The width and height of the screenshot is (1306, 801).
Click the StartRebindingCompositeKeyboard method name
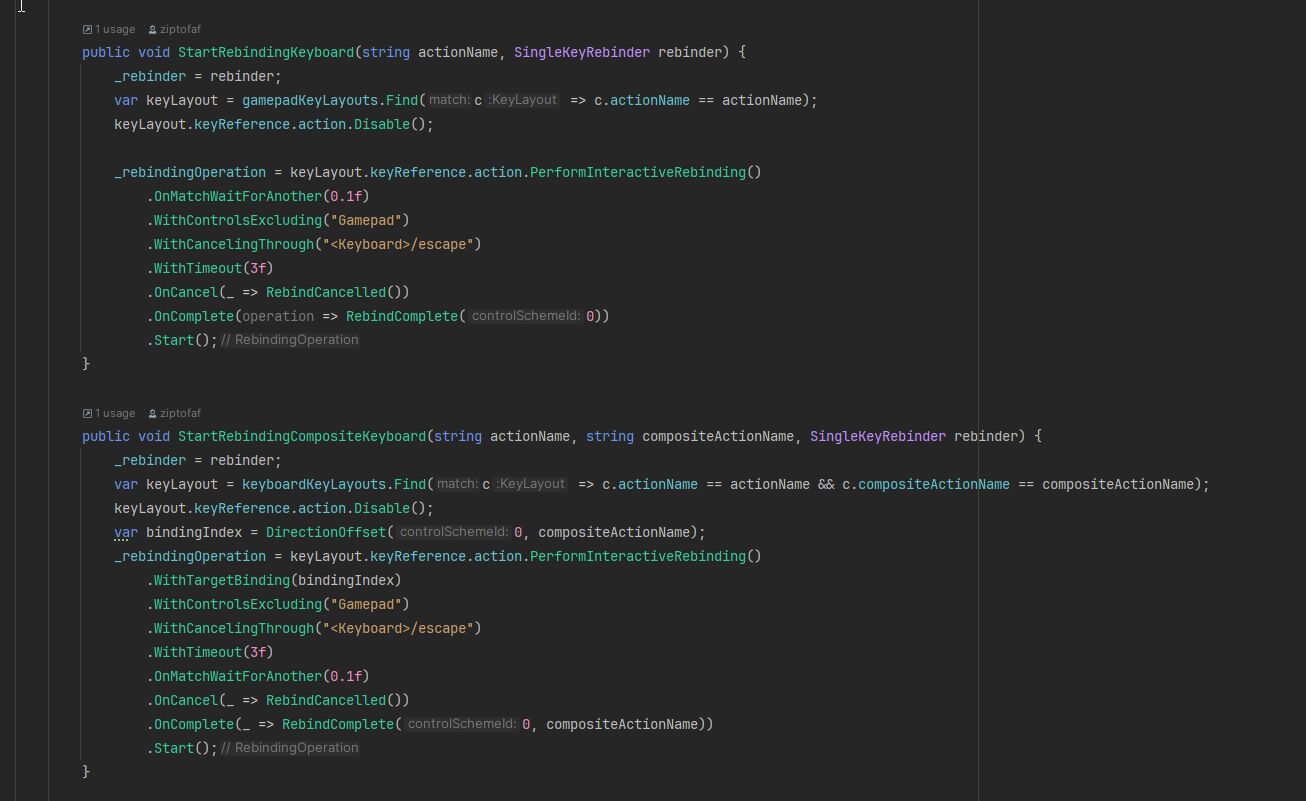point(301,436)
